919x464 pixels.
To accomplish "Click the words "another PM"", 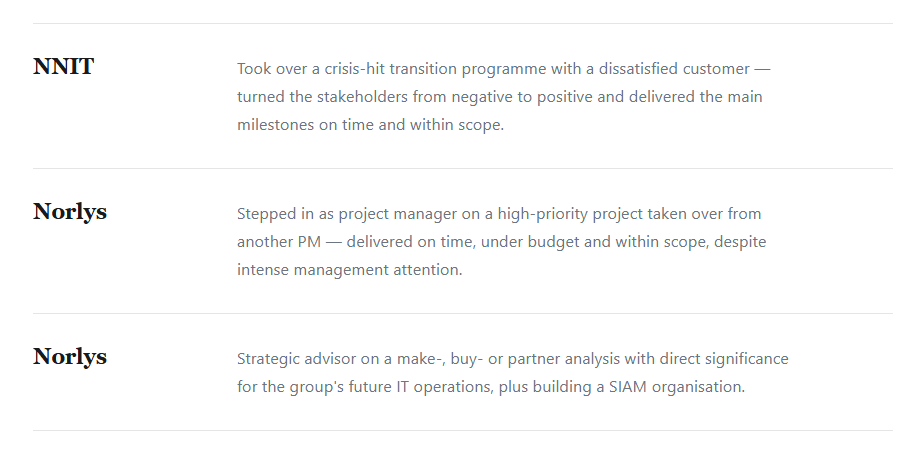I will tap(279, 242).
